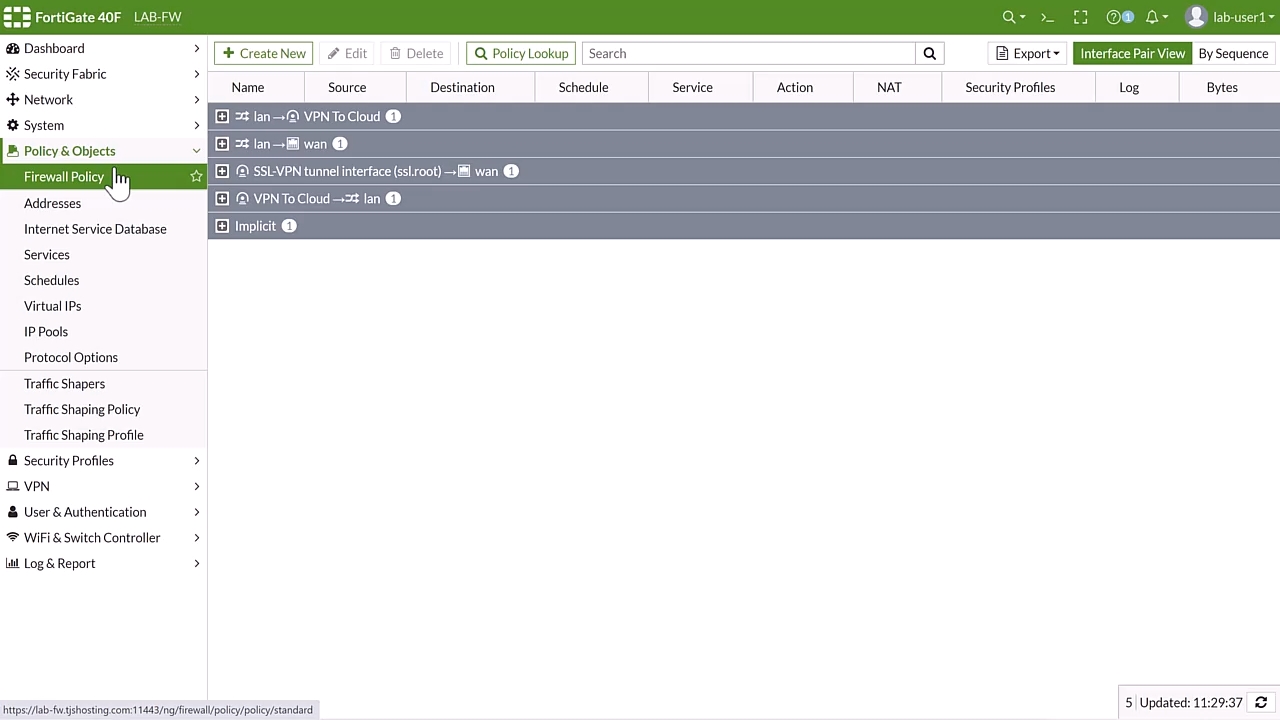Click the search magnifier button
1280x720 pixels.
[x=929, y=54]
